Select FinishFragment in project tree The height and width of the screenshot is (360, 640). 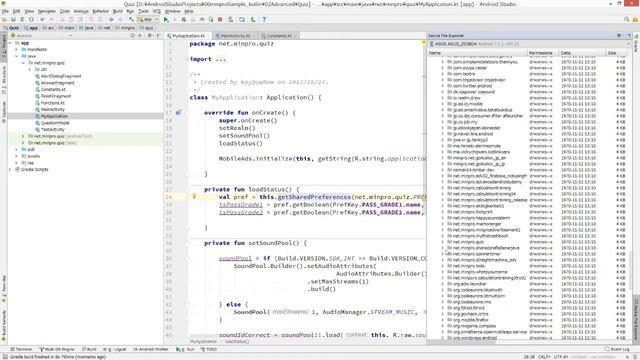[56, 96]
